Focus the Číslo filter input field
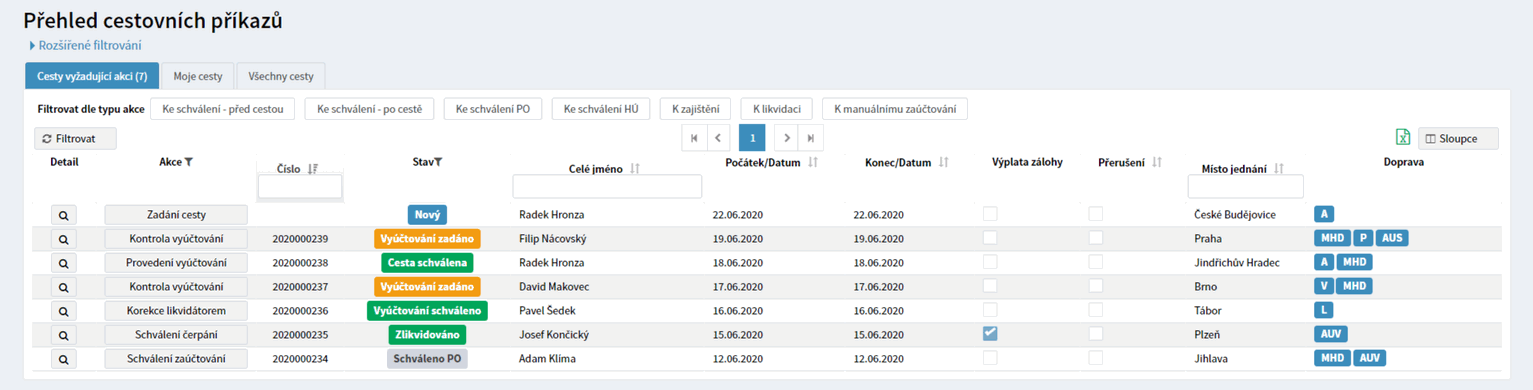This screenshot has width=1533, height=390. click(300, 187)
